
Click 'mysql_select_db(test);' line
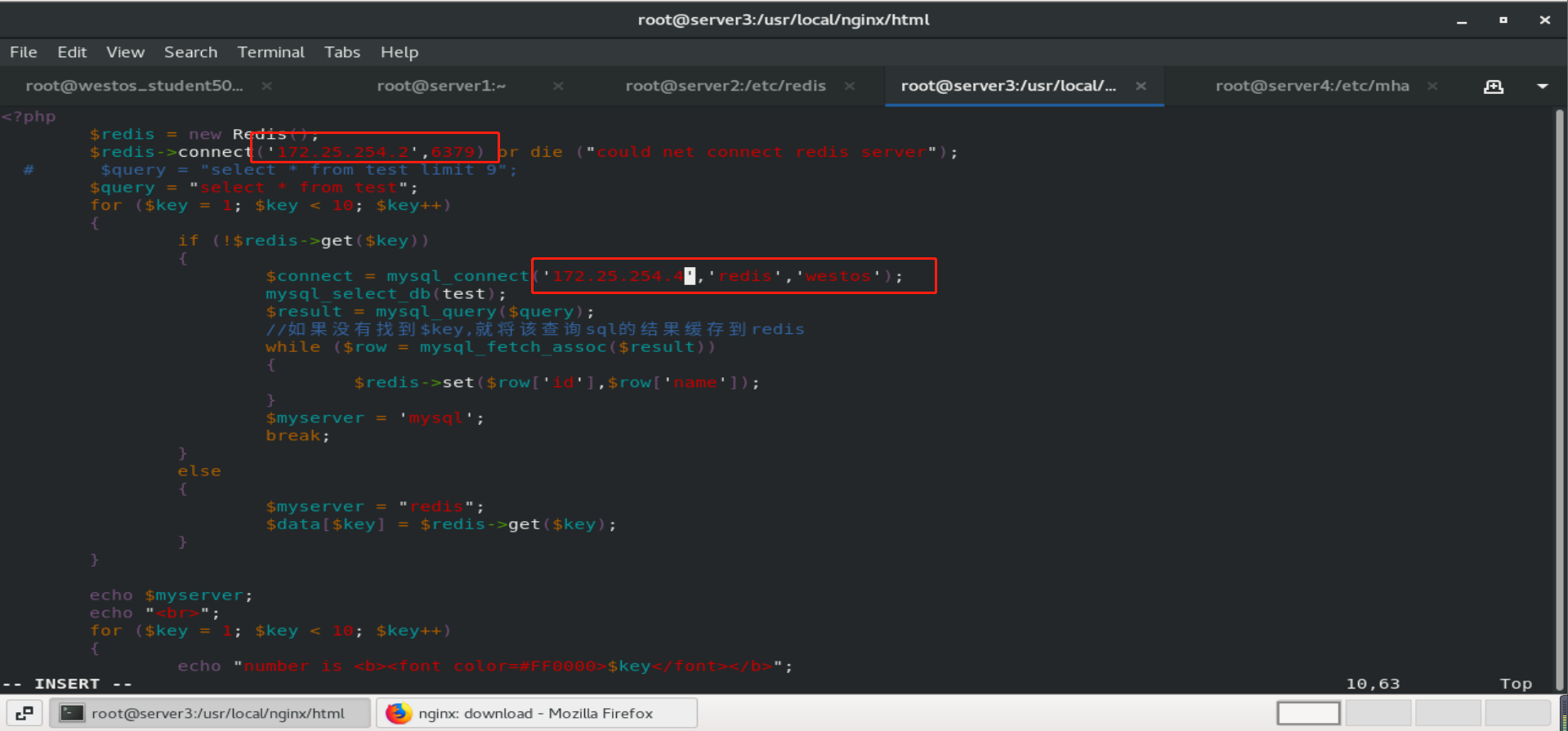(386, 294)
